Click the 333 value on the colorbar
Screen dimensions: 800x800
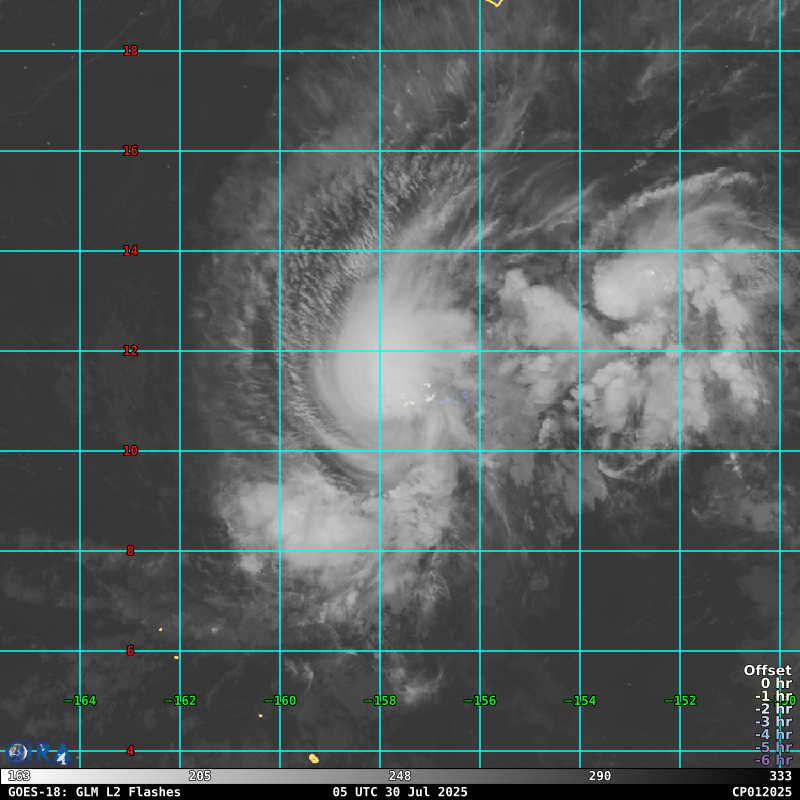[x=780, y=776]
